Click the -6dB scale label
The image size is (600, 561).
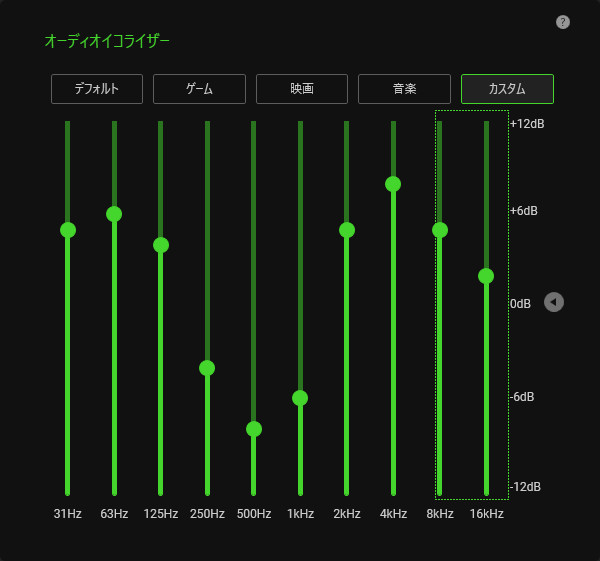[x=522, y=396]
